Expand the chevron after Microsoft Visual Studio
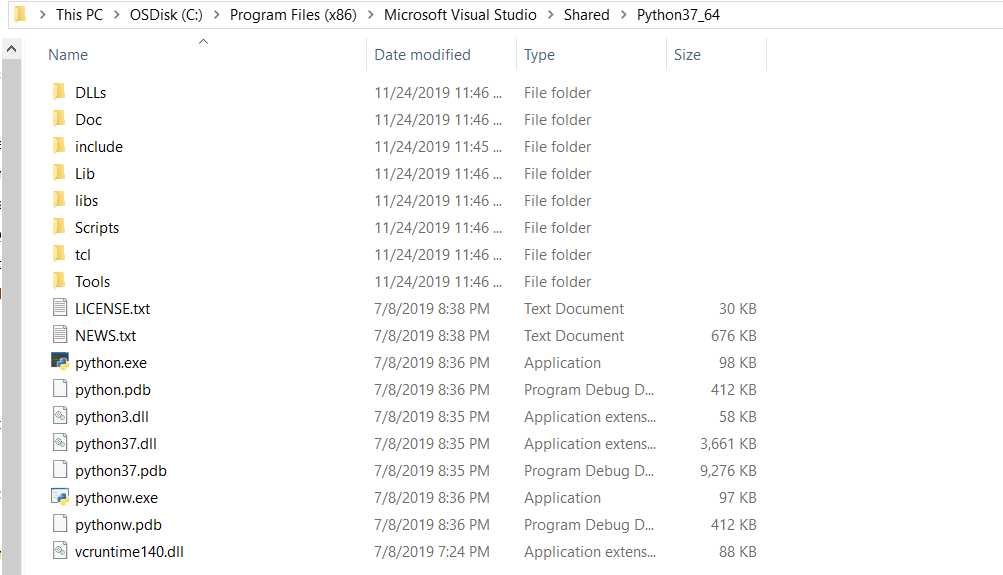This screenshot has height=575, width=1003. pyautogui.click(x=550, y=15)
